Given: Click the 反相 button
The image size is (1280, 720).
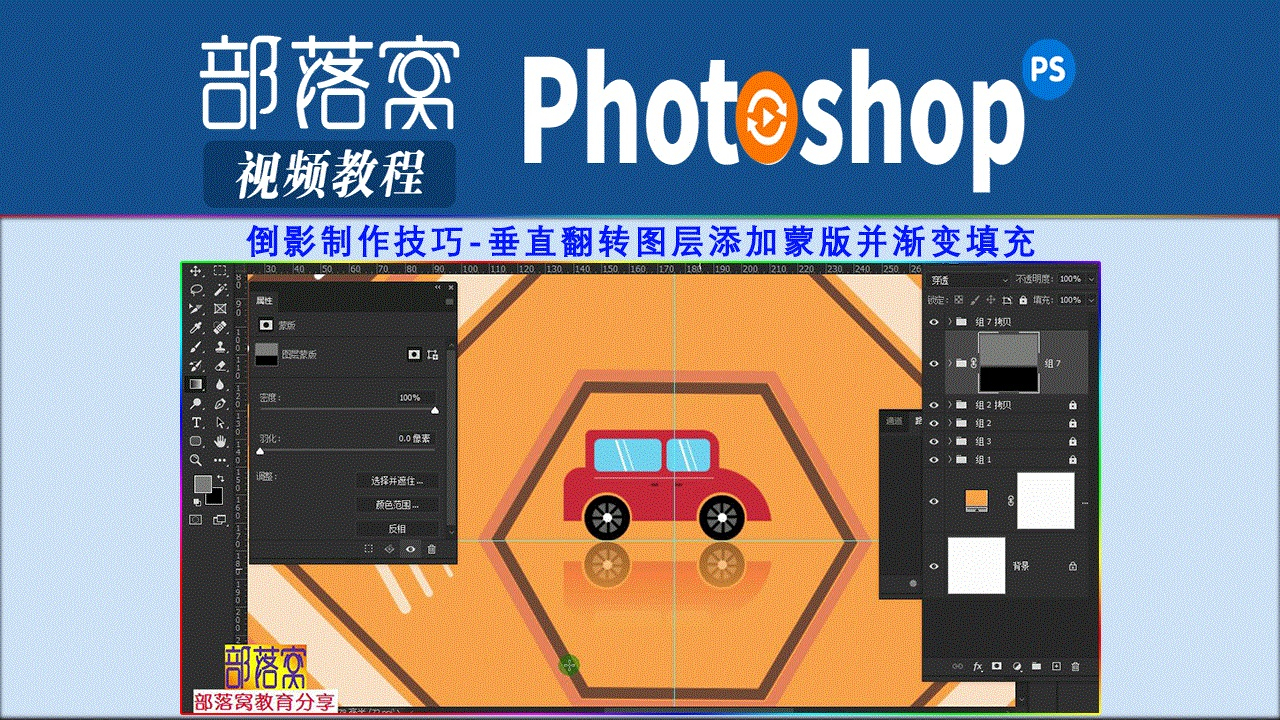Looking at the screenshot, I should [x=397, y=528].
